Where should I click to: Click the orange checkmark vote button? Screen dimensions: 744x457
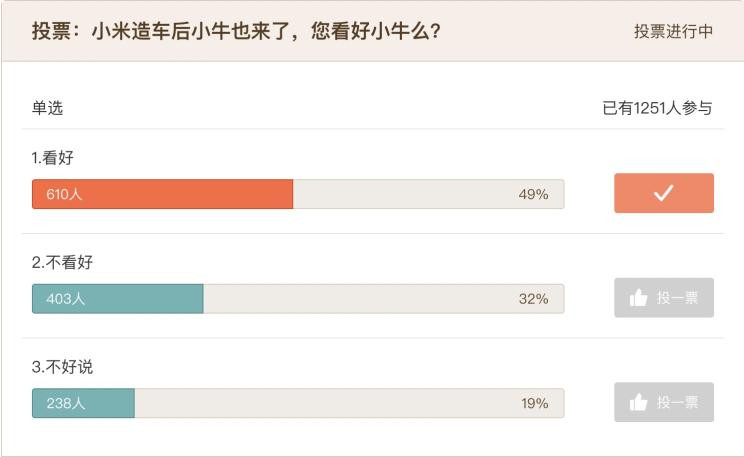[664, 193]
